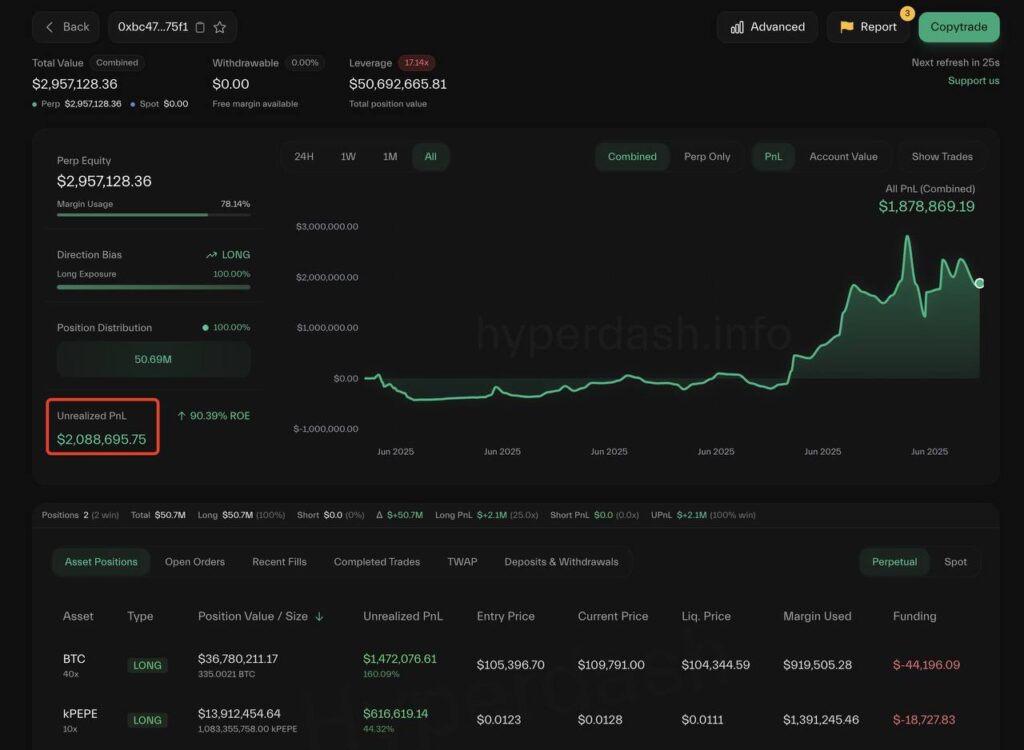Viewport: 1024px width, 750px height.
Task: Open the Open Orders tab
Action: 194,562
